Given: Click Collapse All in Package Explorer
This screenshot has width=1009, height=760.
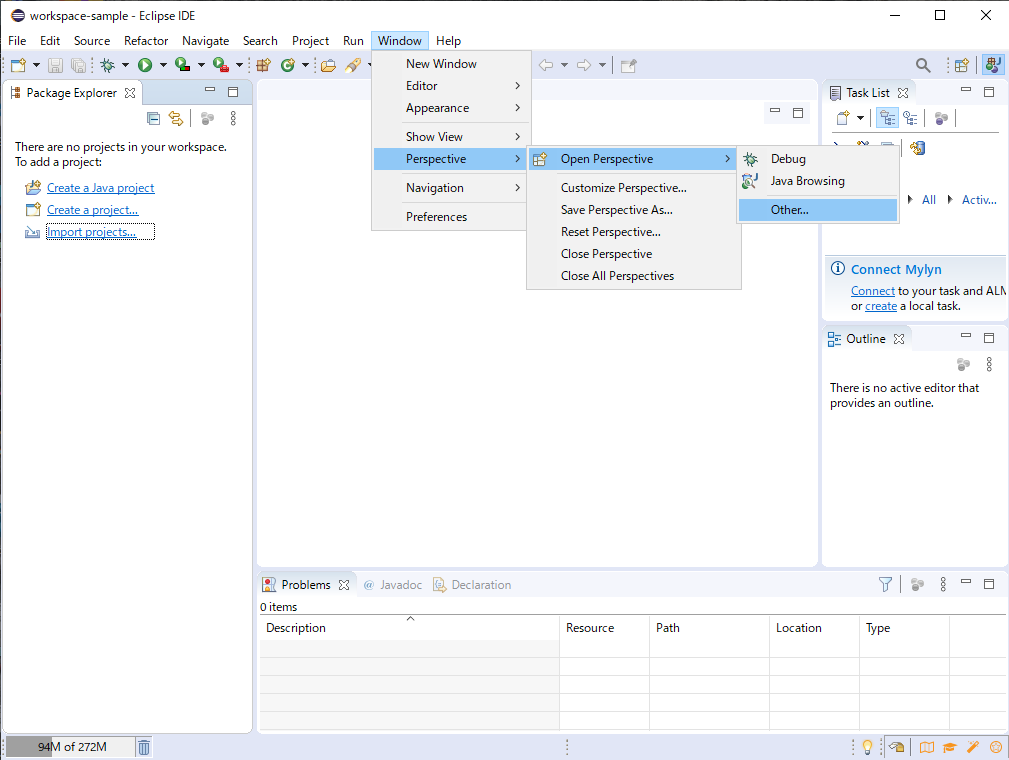Looking at the screenshot, I should coord(153,118).
